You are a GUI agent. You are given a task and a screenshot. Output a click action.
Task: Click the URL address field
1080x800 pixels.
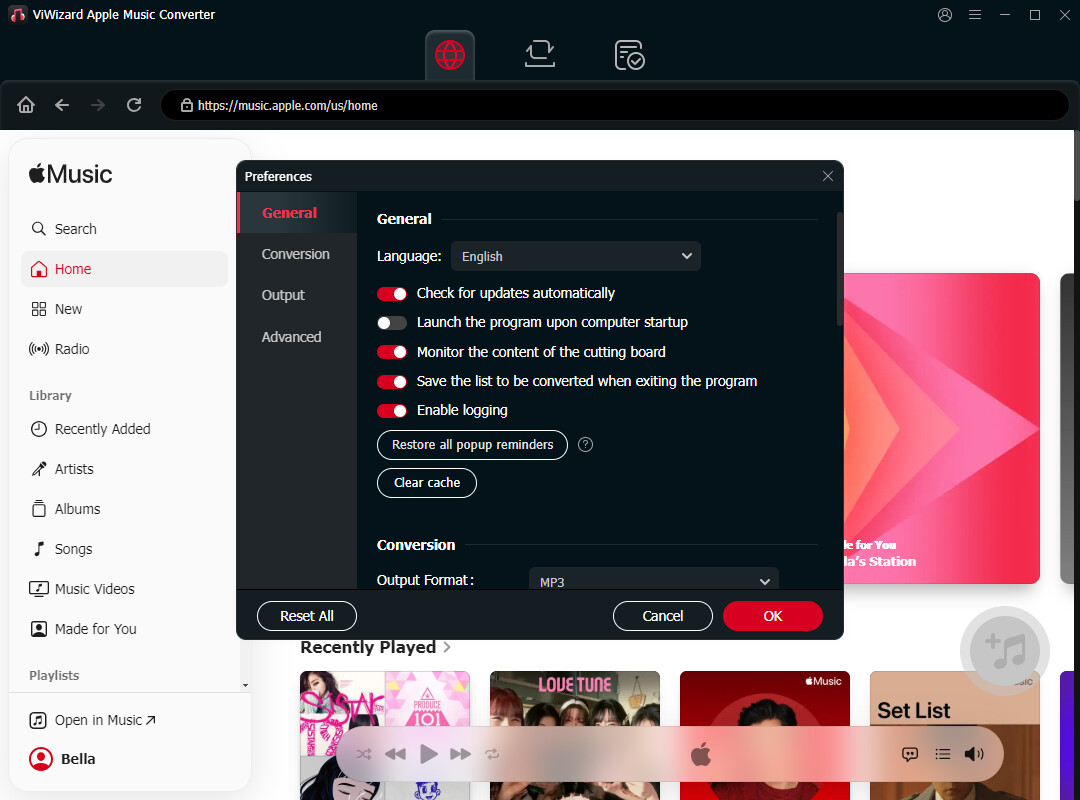(x=614, y=105)
